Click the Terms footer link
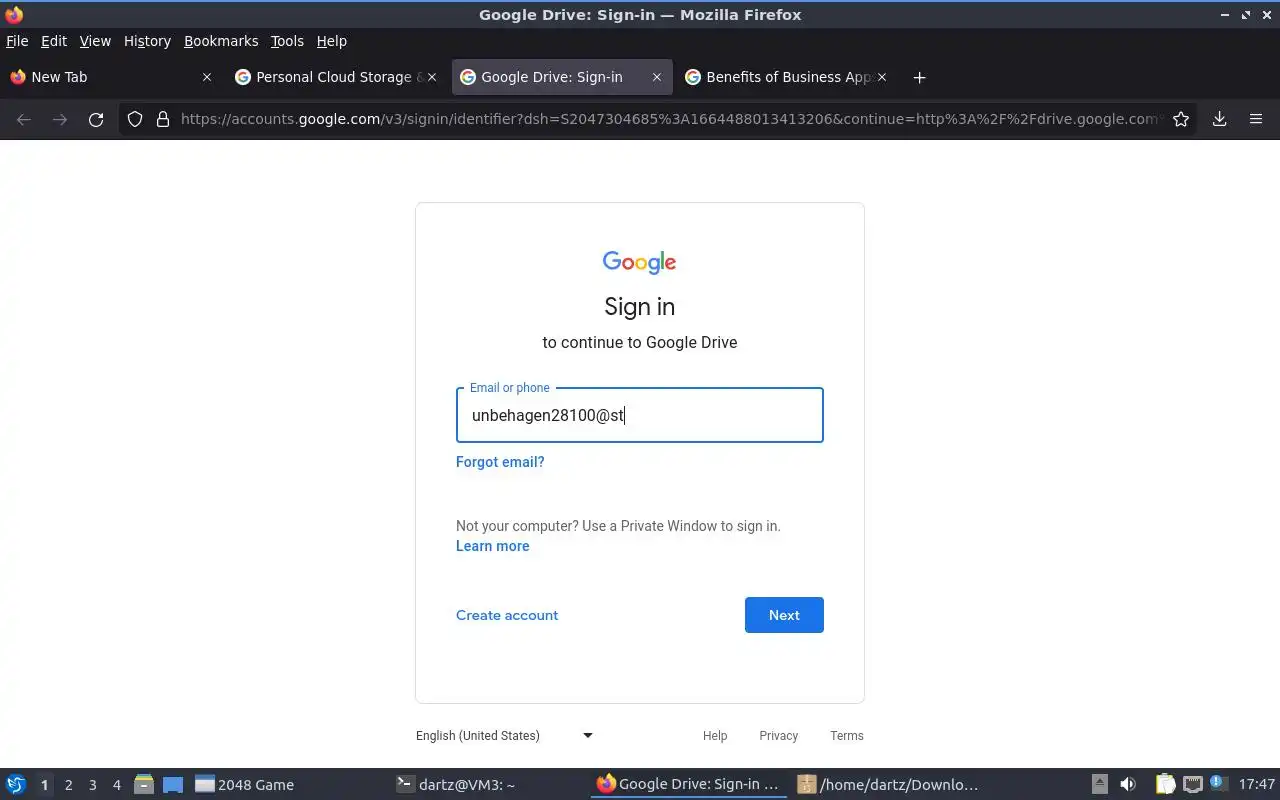The height and width of the screenshot is (800, 1280). click(x=847, y=736)
